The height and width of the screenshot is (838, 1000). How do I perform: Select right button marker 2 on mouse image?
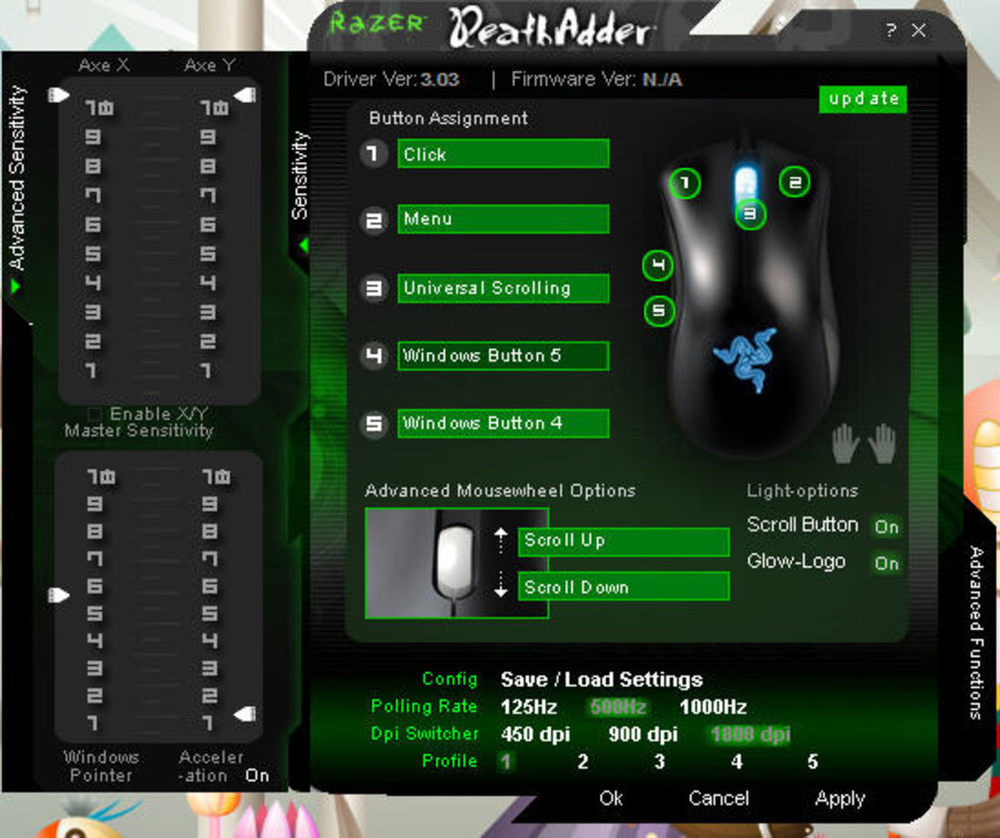click(795, 182)
